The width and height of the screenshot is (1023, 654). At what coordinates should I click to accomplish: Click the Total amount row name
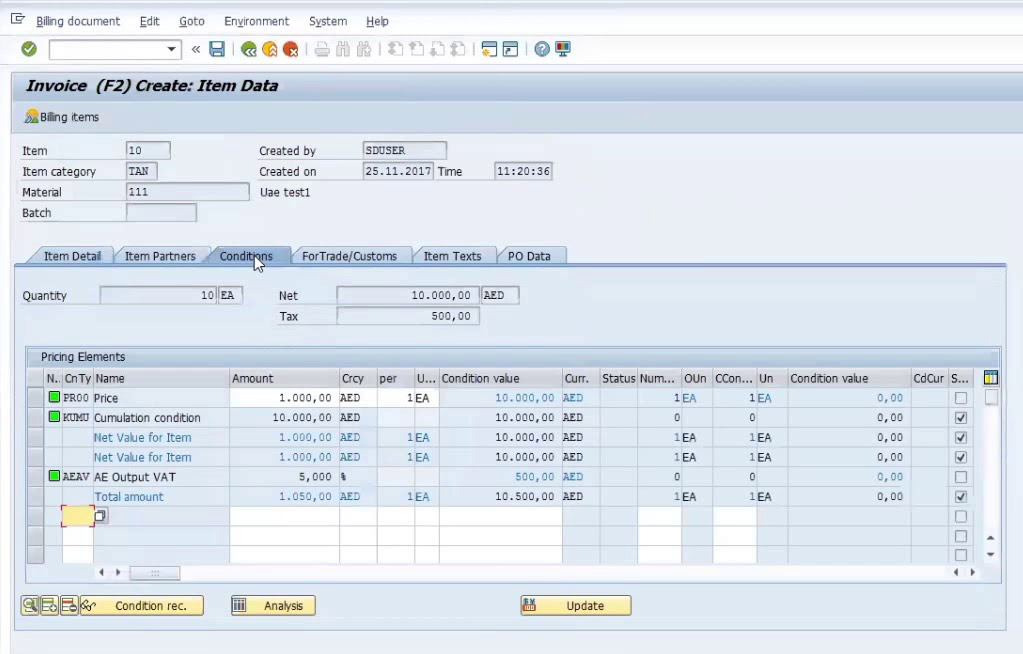(129, 497)
